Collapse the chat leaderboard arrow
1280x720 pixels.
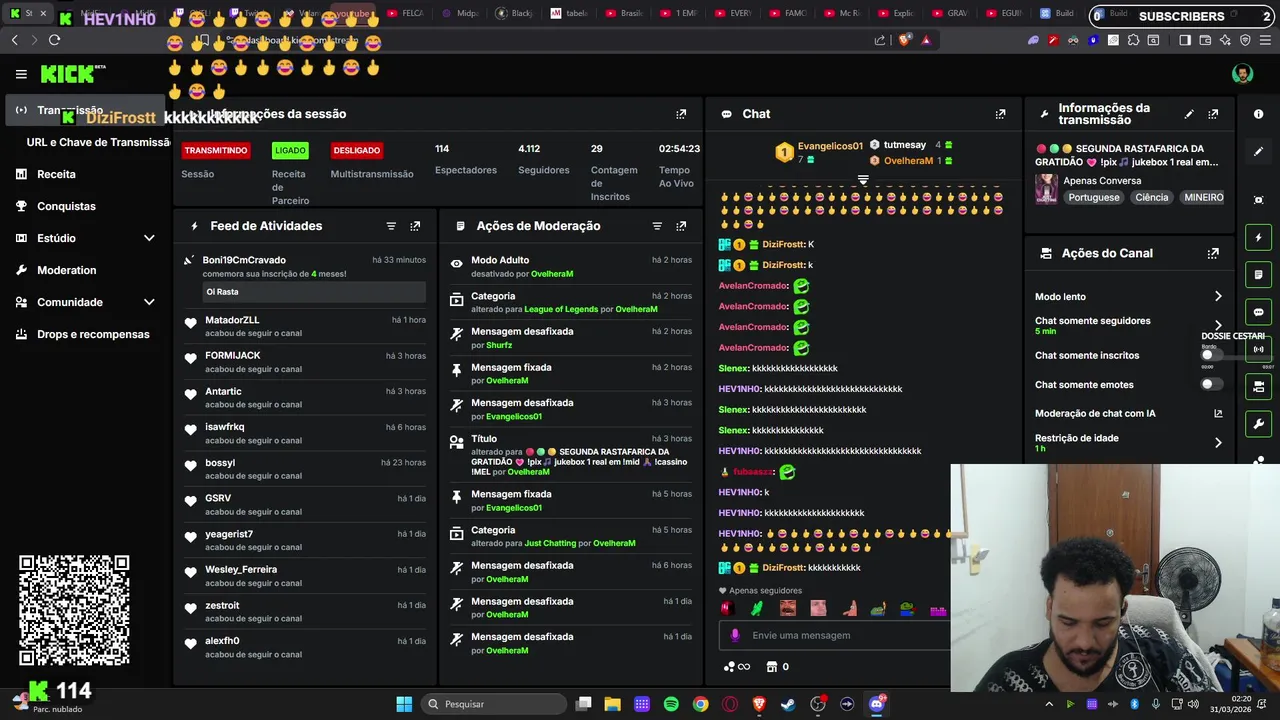click(x=863, y=180)
